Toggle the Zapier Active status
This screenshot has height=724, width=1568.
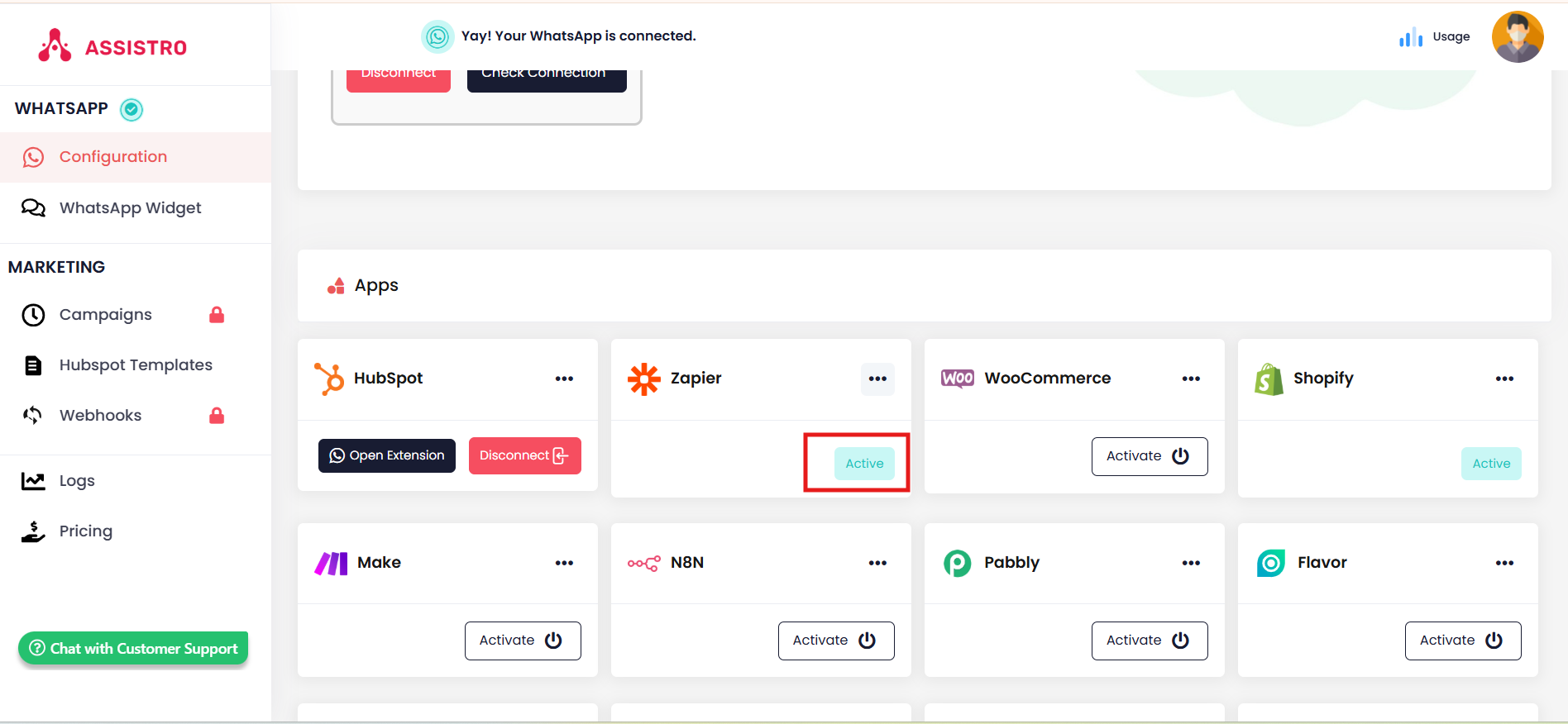click(x=864, y=464)
